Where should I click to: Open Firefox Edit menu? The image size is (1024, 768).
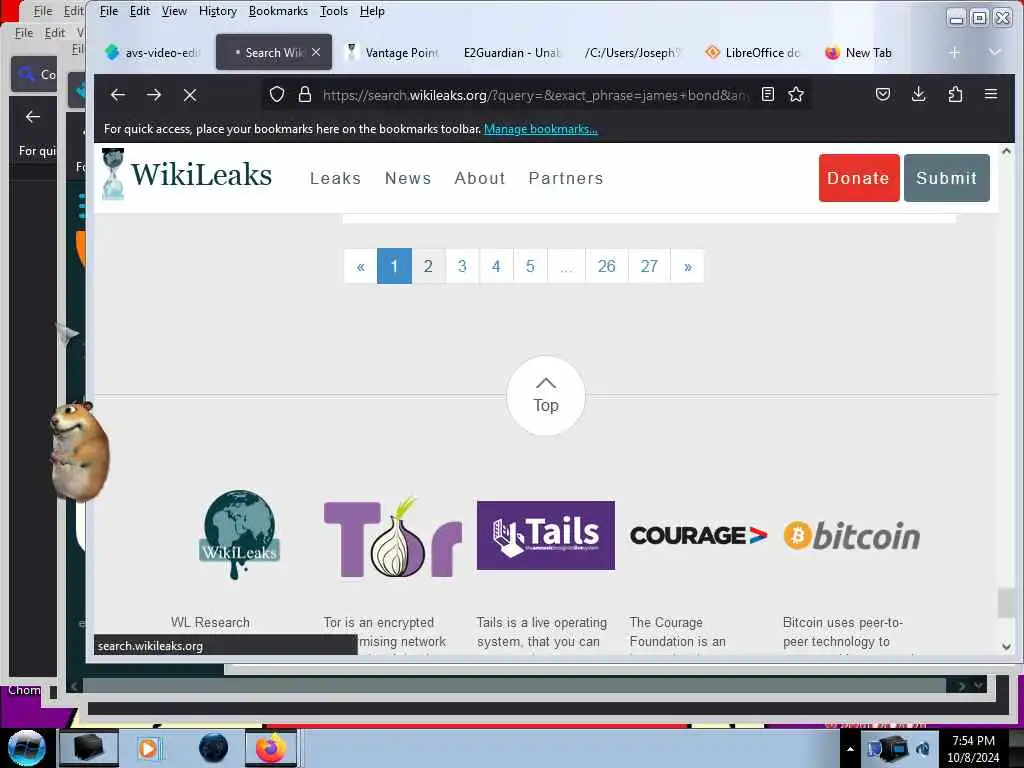pyautogui.click(x=140, y=11)
